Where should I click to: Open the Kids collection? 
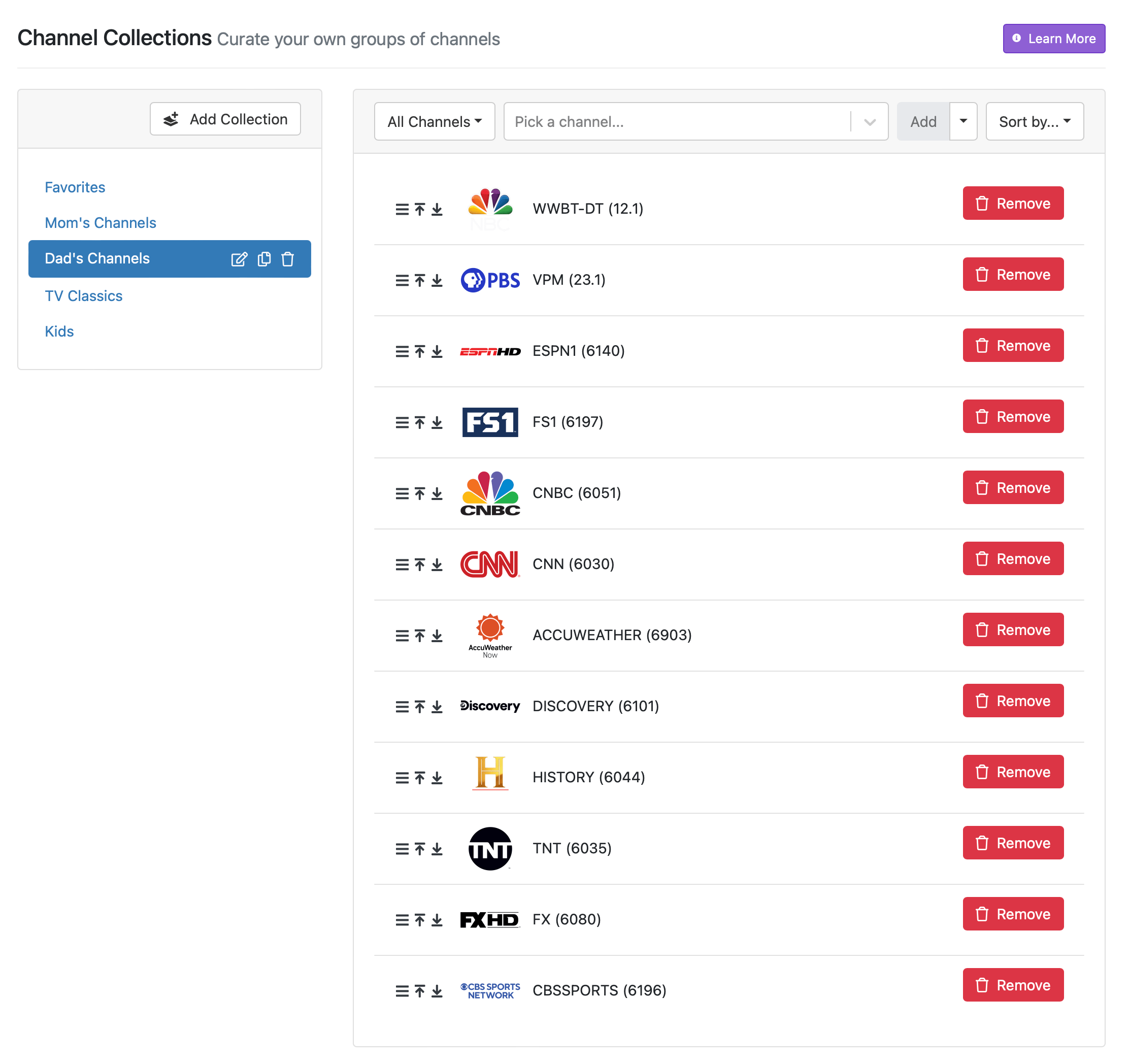[59, 331]
